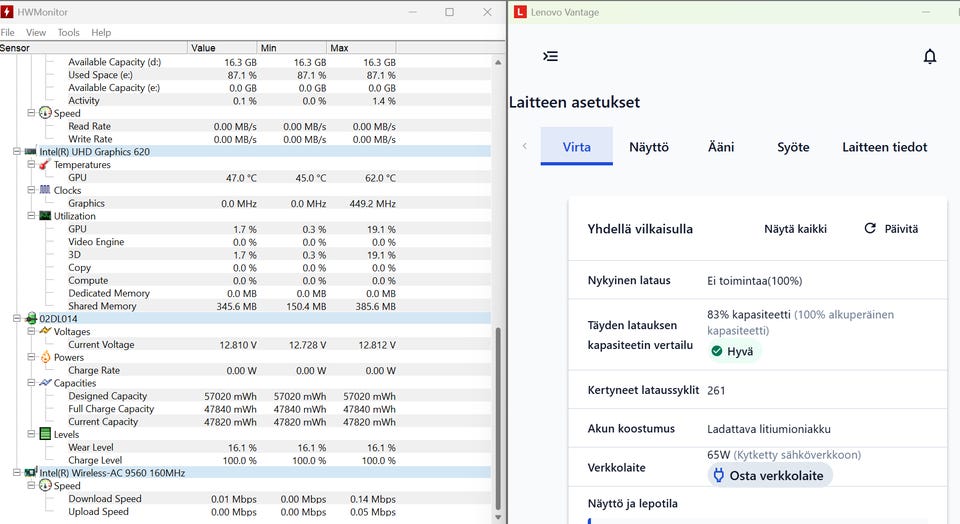Click the plug icon on Osta verkkolaite
Viewport: 960px width, 524px height.
pos(719,476)
